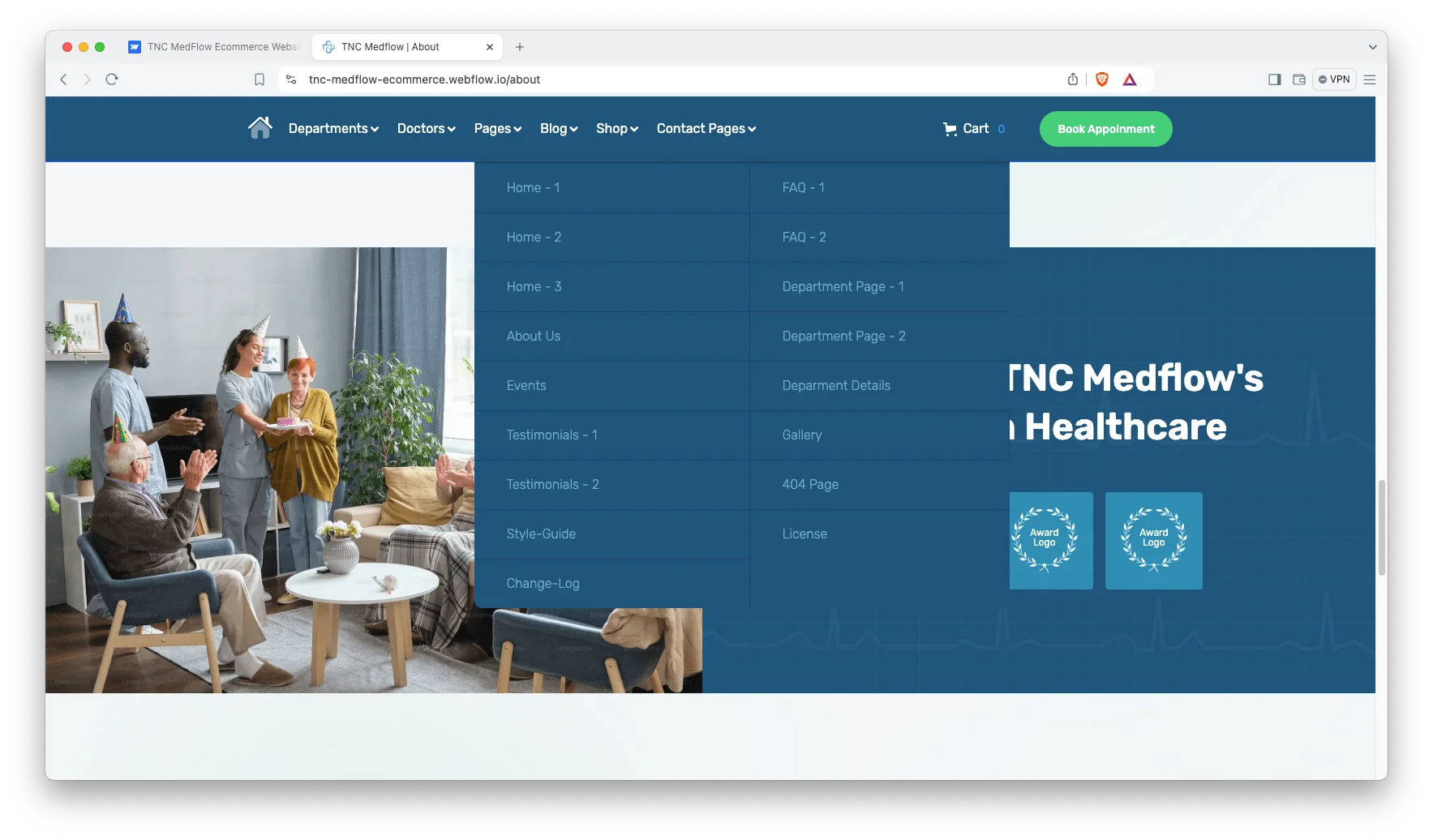
Task: Click the home icon in the navbar
Action: click(260, 128)
